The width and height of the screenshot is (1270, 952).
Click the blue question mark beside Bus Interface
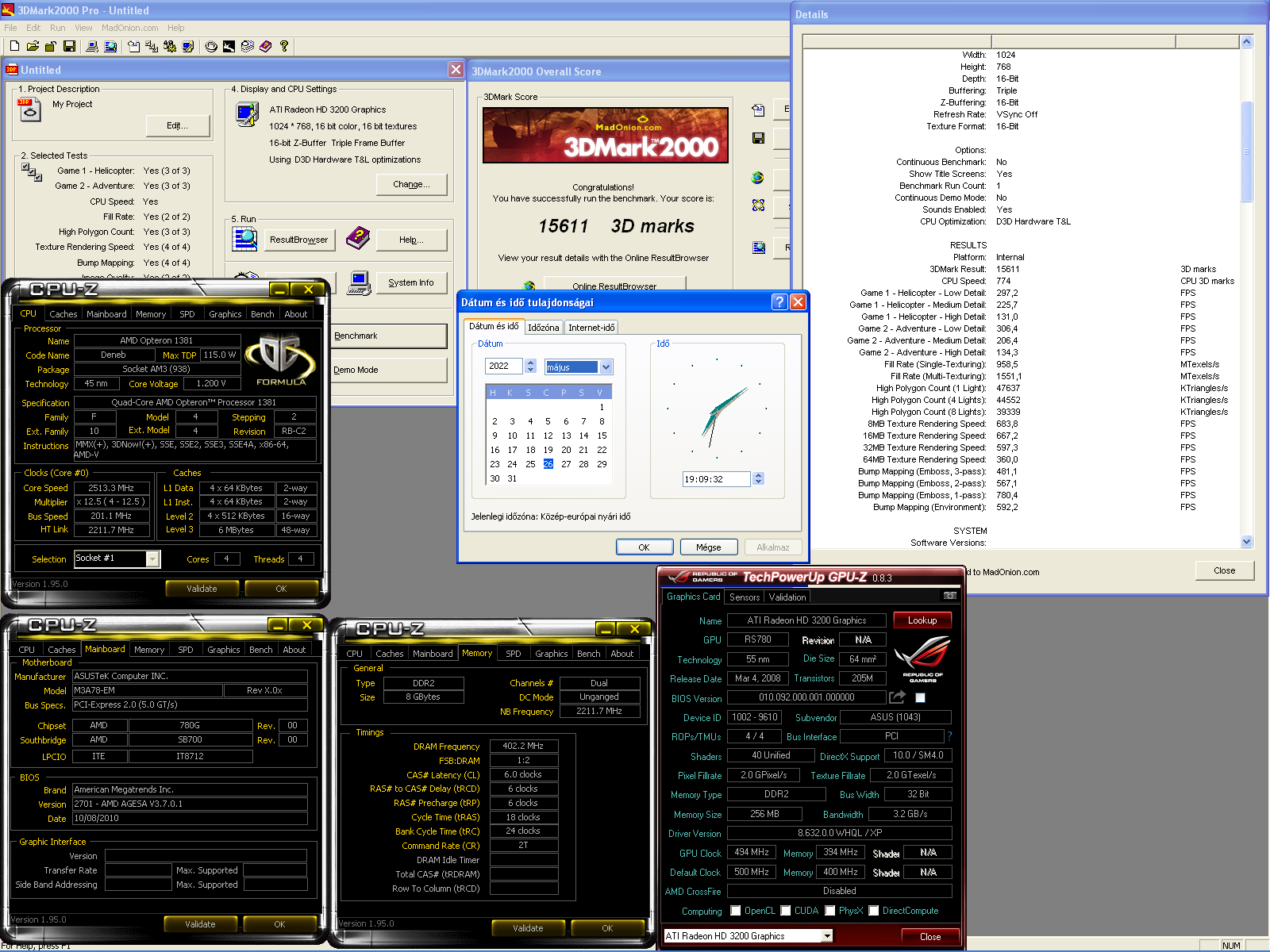949,736
